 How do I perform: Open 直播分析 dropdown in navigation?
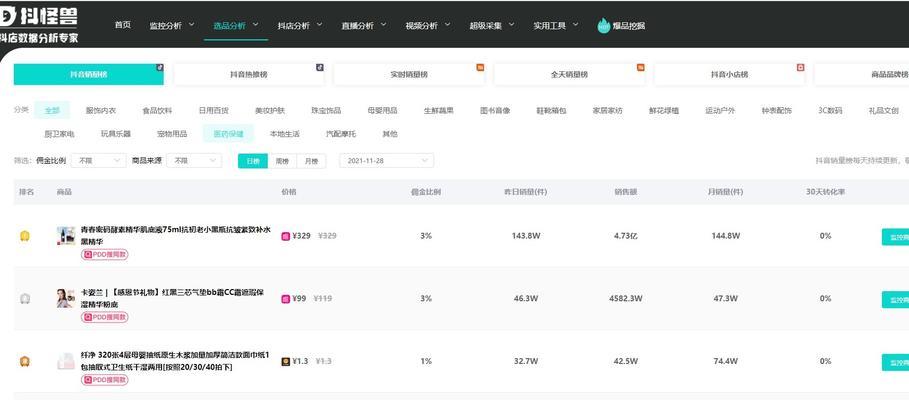[x=364, y=26]
